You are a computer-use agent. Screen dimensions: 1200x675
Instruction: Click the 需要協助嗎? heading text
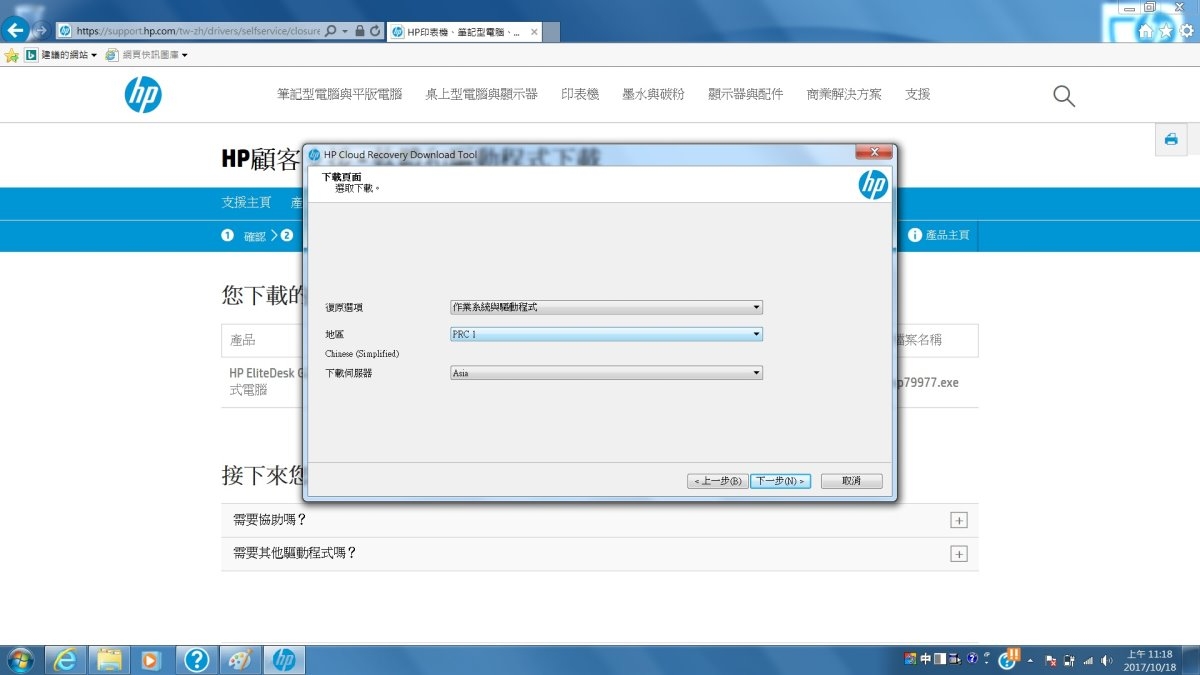(269, 520)
